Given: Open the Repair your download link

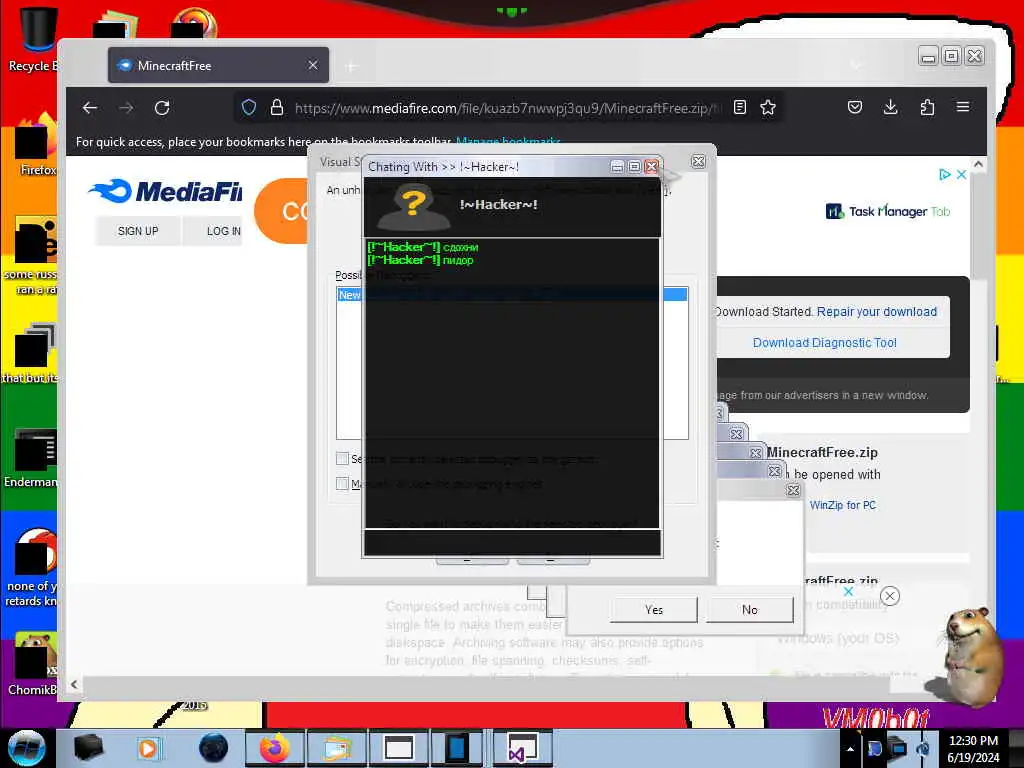Looking at the screenshot, I should (x=876, y=312).
